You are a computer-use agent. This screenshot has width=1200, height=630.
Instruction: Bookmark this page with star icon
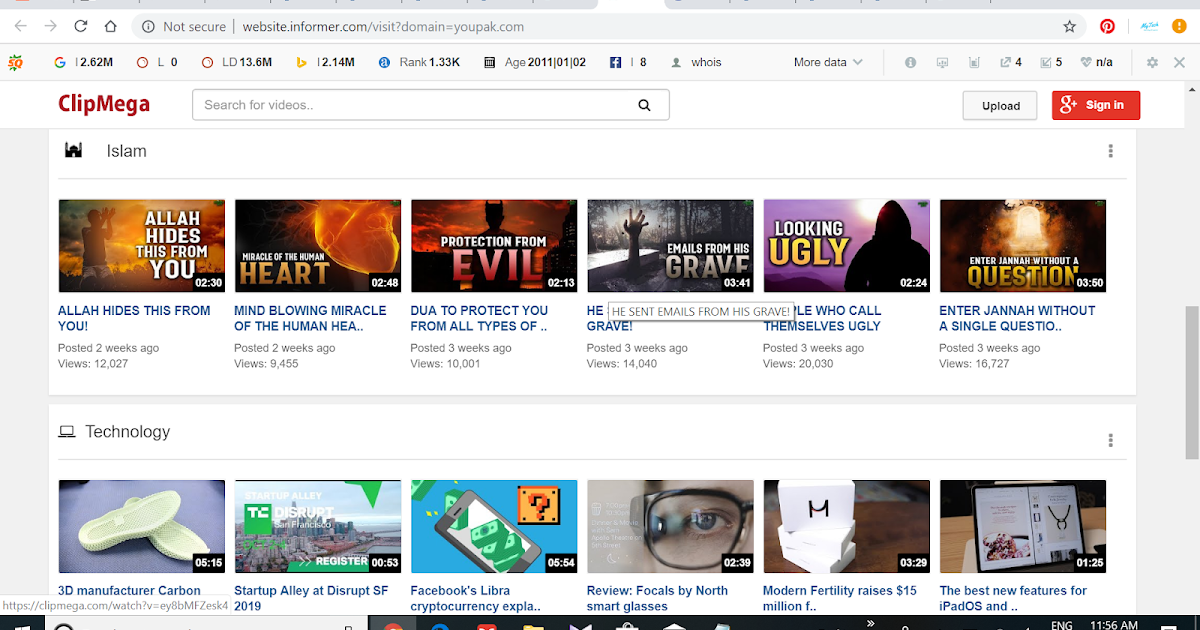click(1069, 27)
